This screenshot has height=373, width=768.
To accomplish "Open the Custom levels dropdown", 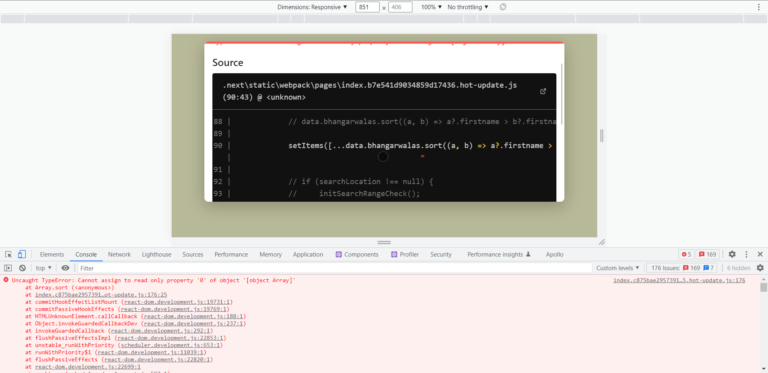I will point(618,268).
